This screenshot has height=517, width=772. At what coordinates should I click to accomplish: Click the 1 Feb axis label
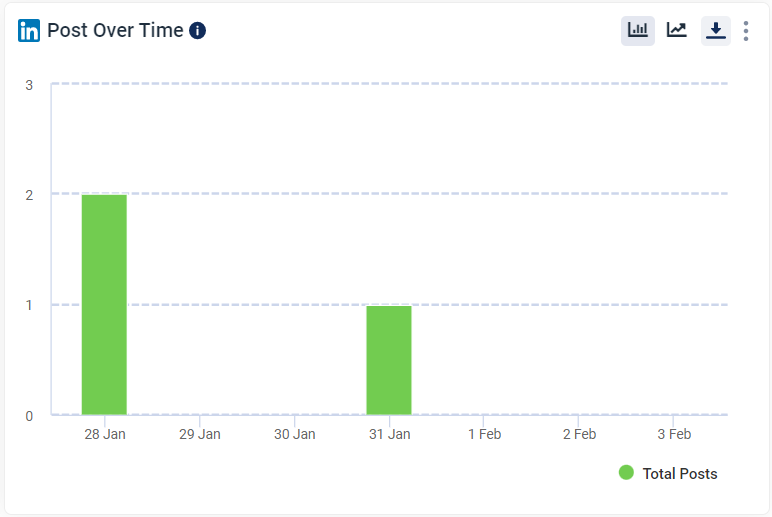click(x=484, y=434)
